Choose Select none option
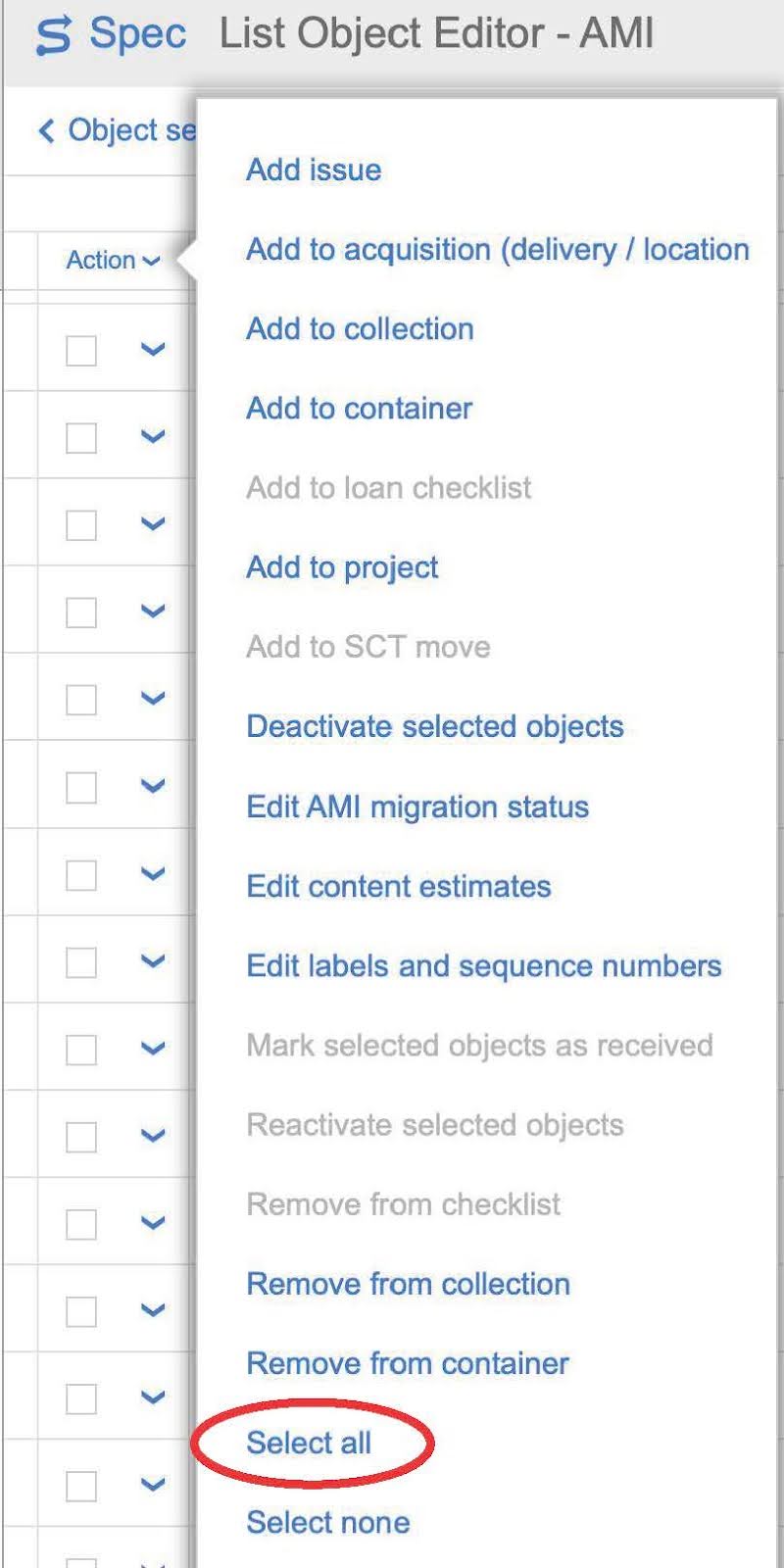The width and height of the screenshot is (784, 1568). click(327, 1522)
